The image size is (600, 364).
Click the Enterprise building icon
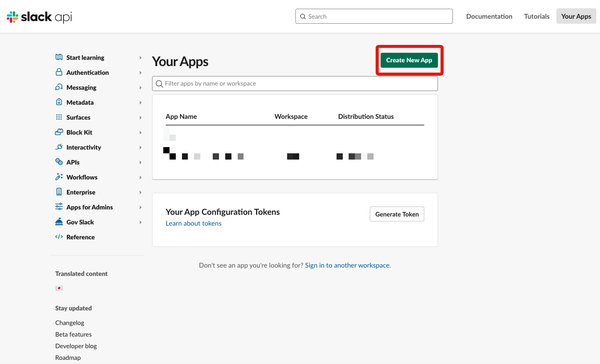click(59, 191)
